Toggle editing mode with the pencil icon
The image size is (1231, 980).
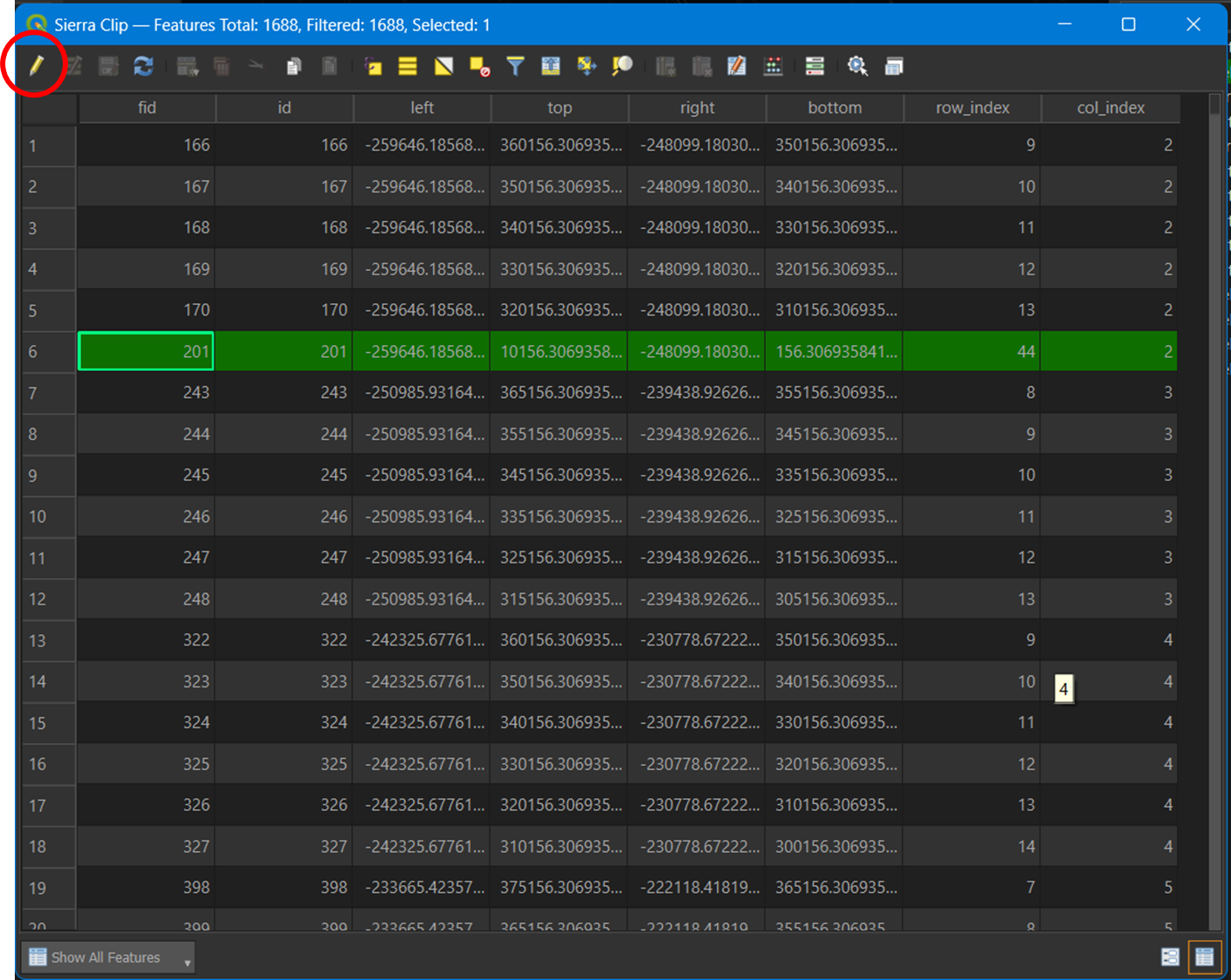37,66
